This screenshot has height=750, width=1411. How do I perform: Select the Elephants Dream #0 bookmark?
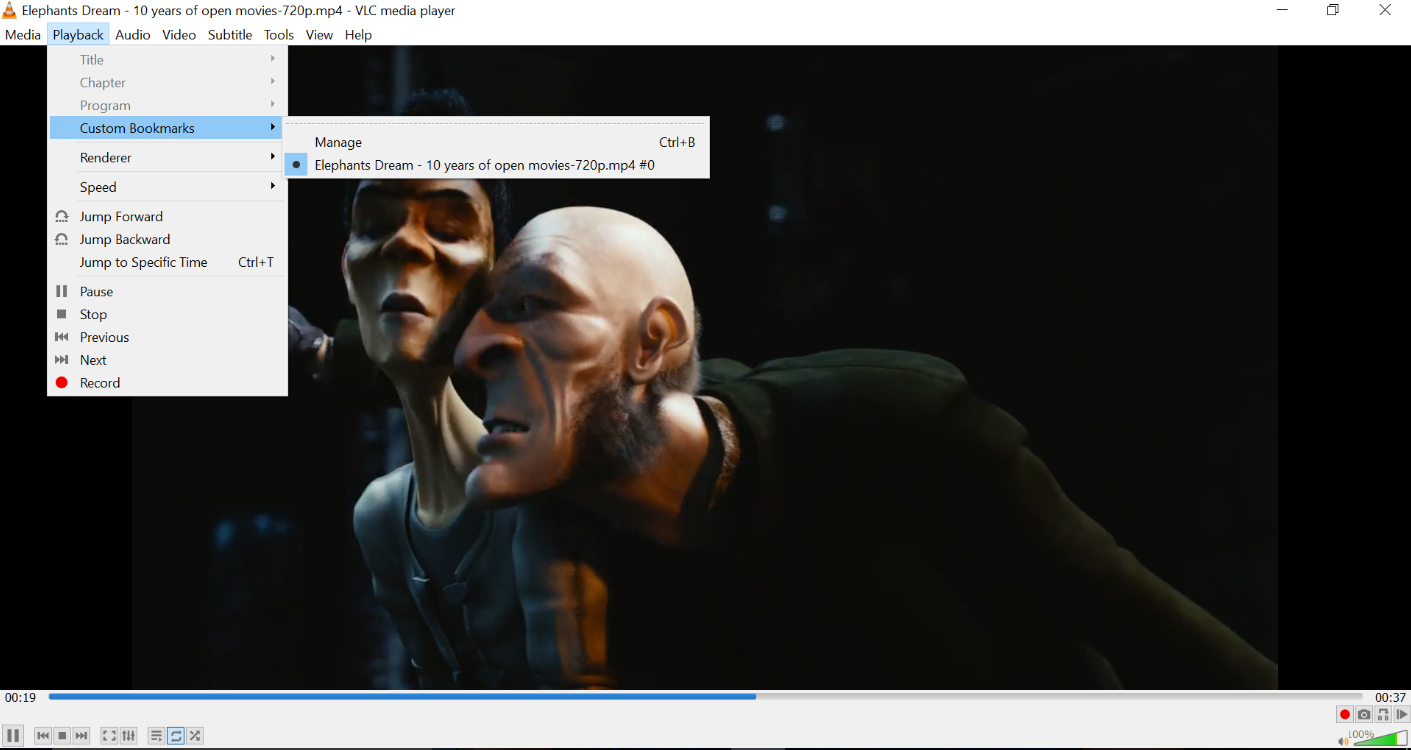pyautogui.click(x=497, y=165)
